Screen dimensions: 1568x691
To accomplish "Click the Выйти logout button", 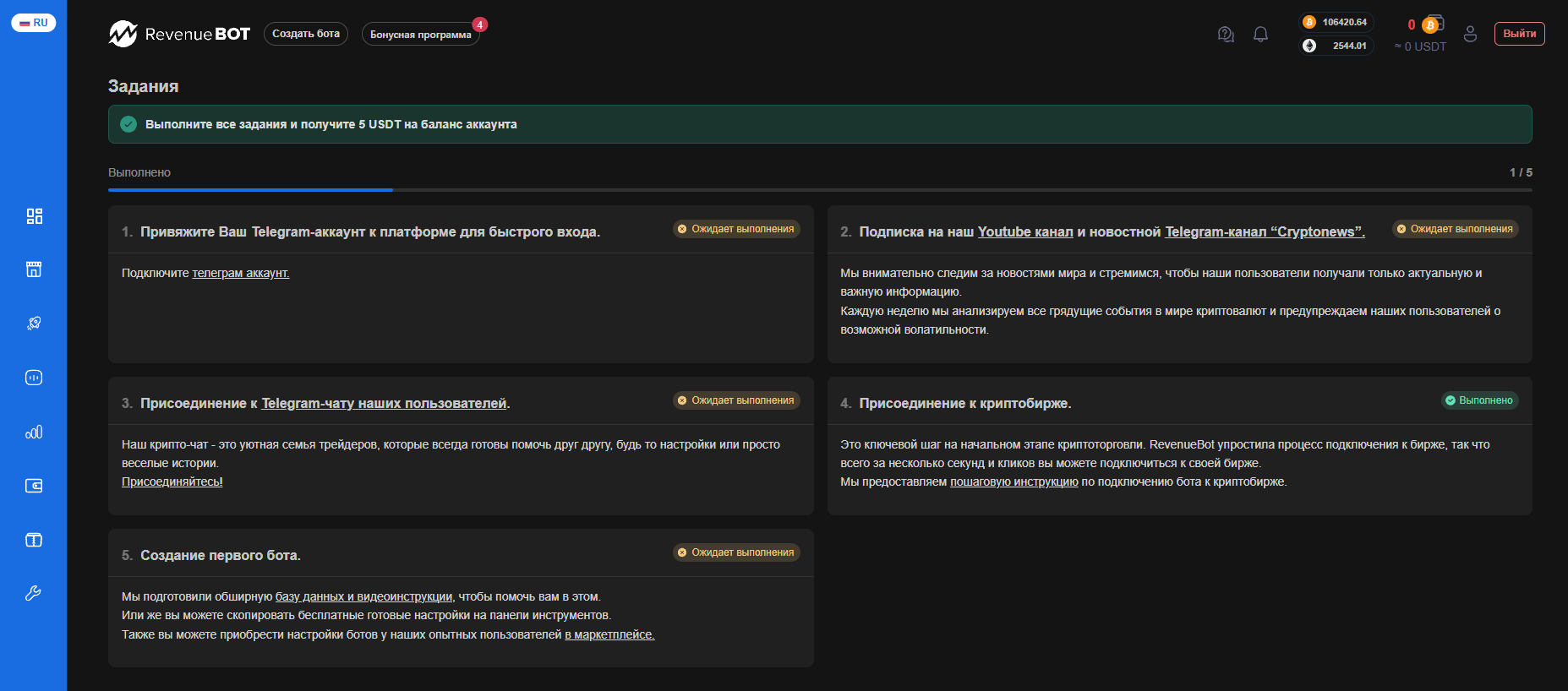I will (1519, 34).
